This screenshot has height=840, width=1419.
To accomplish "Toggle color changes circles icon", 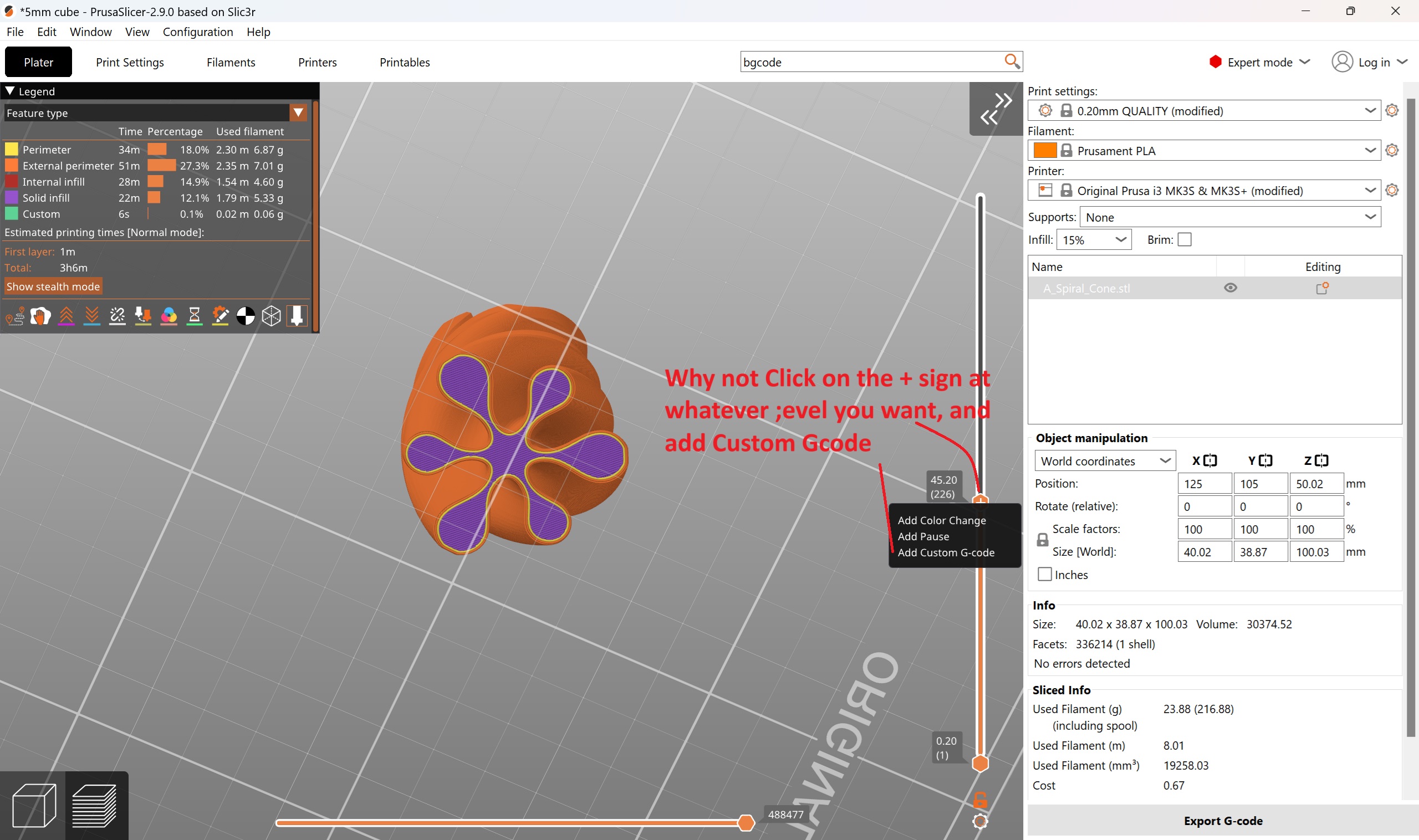I will (169, 316).
